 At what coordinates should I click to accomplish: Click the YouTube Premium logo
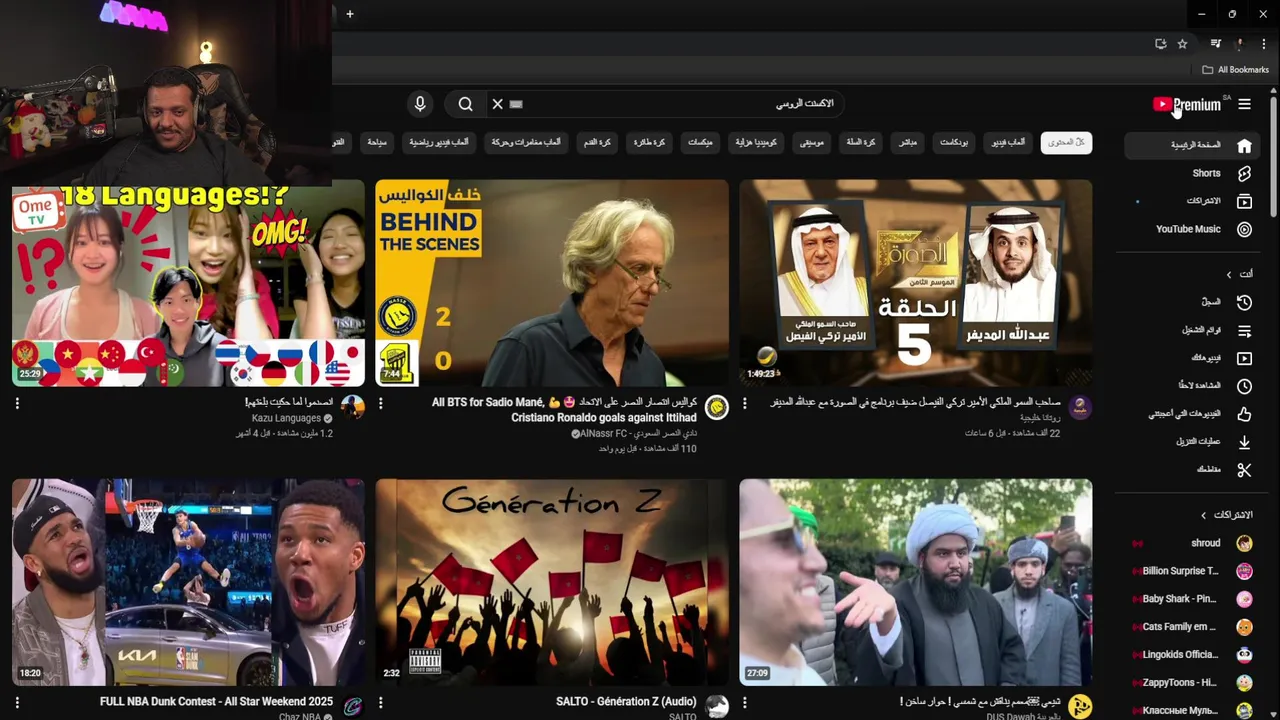click(1187, 104)
